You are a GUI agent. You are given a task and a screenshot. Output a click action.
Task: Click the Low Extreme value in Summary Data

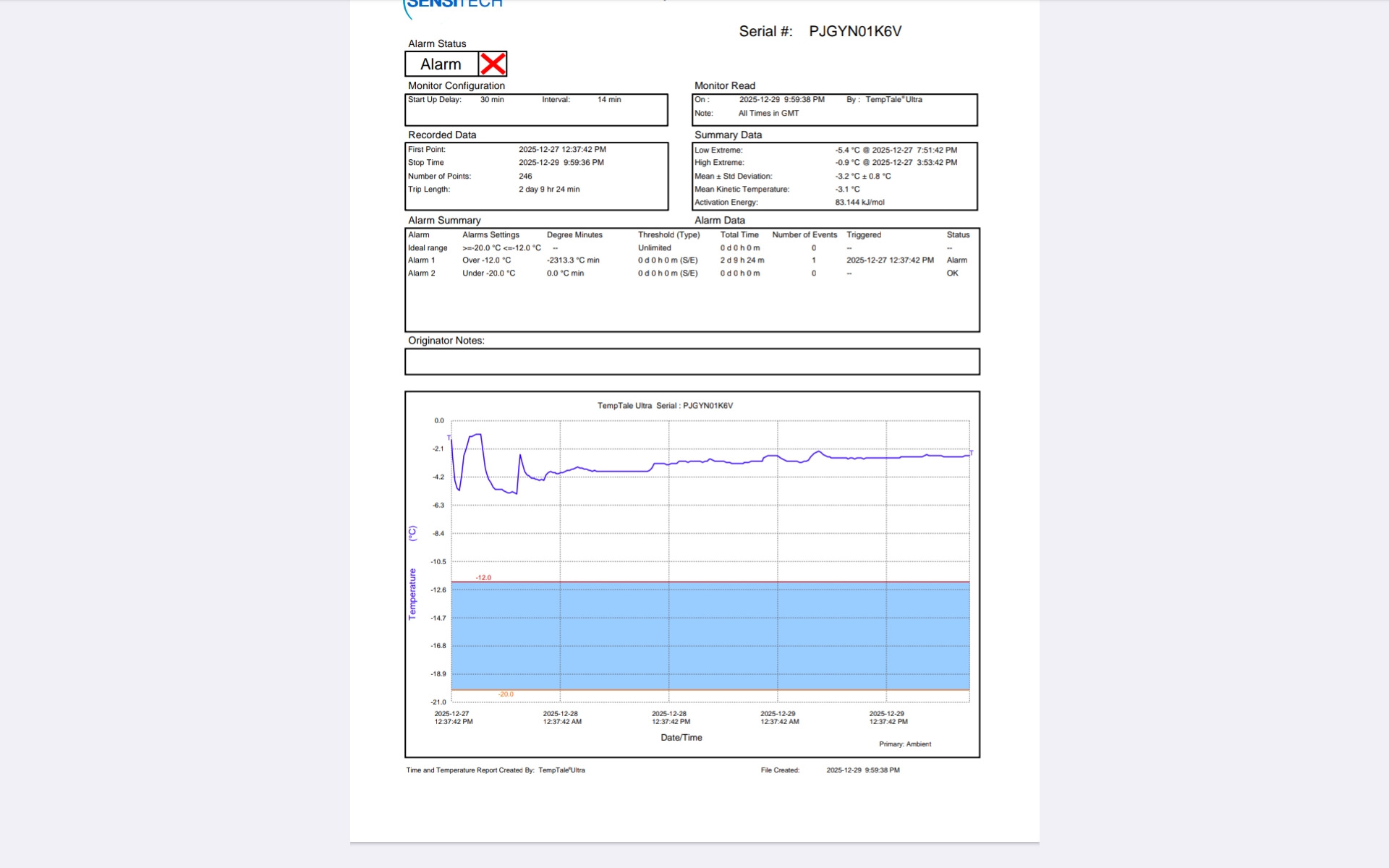click(896, 150)
